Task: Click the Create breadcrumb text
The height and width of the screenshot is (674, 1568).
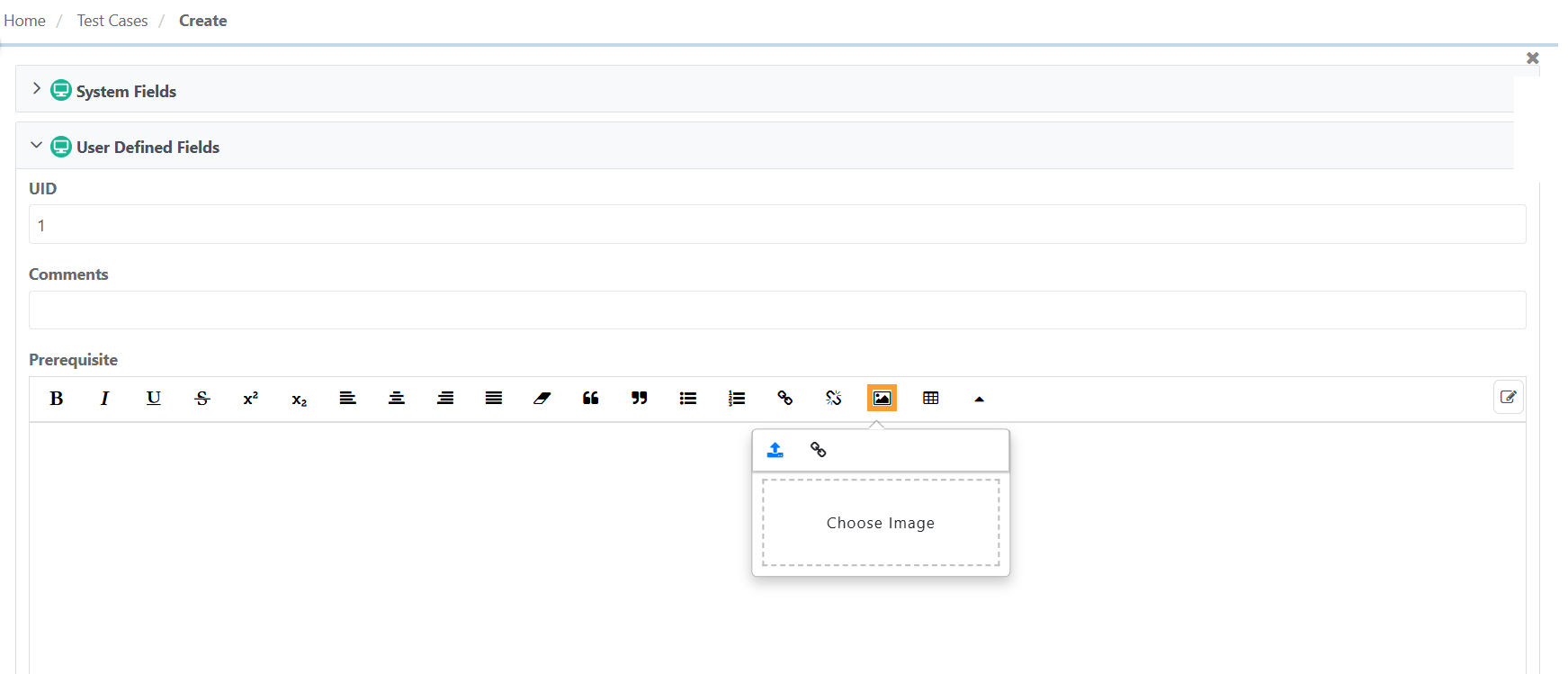Action: pyautogui.click(x=202, y=21)
